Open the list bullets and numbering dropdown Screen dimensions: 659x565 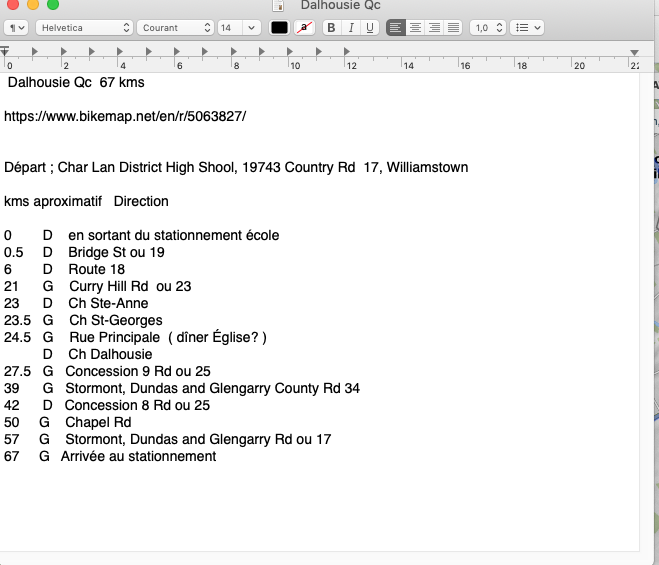[526, 28]
